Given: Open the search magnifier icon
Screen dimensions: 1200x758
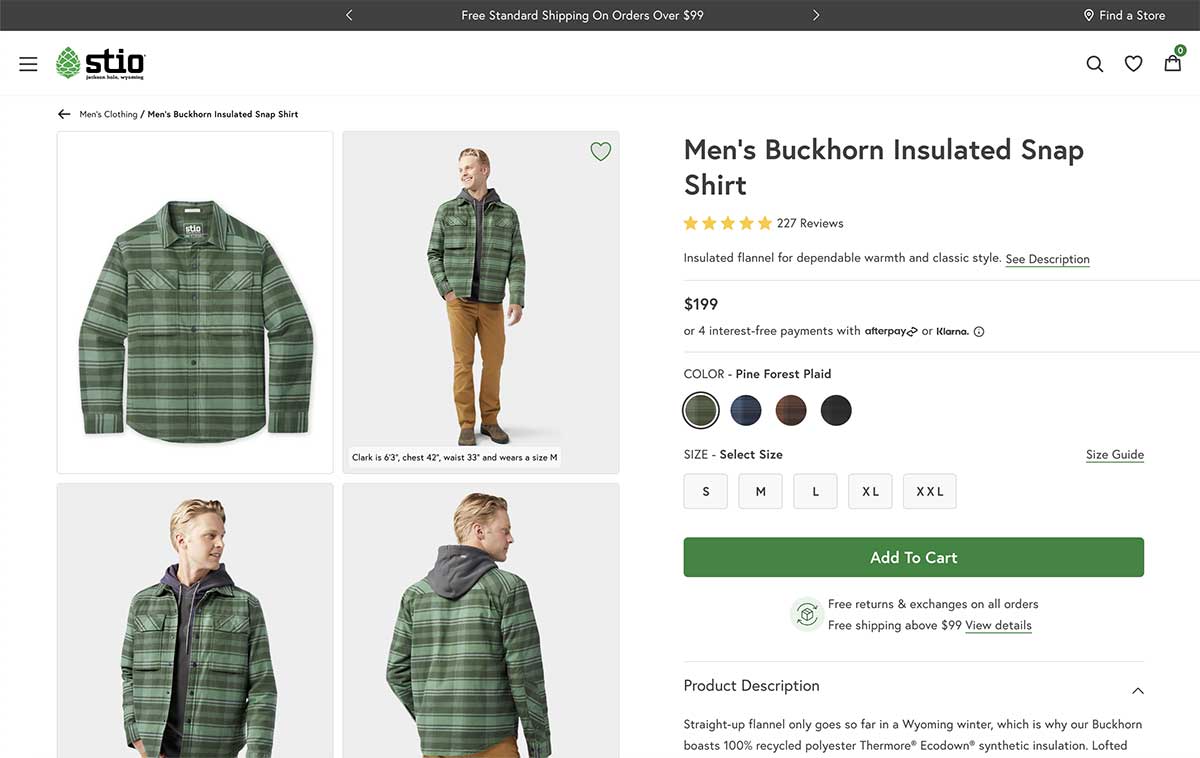Looking at the screenshot, I should point(1095,64).
